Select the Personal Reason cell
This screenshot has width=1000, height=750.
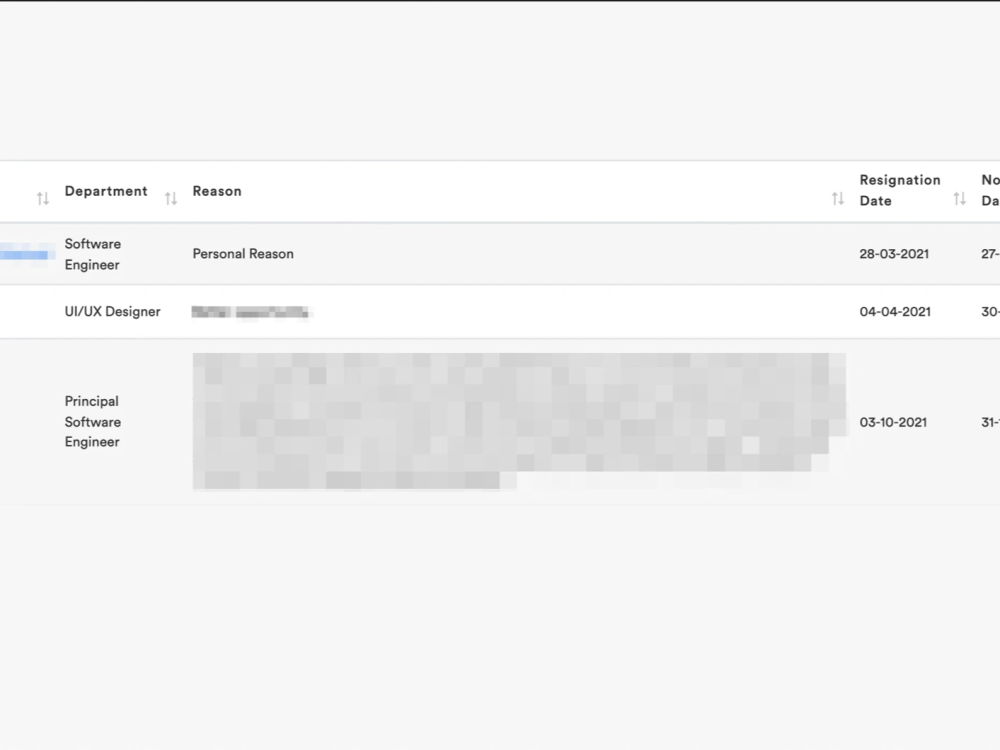click(x=243, y=254)
